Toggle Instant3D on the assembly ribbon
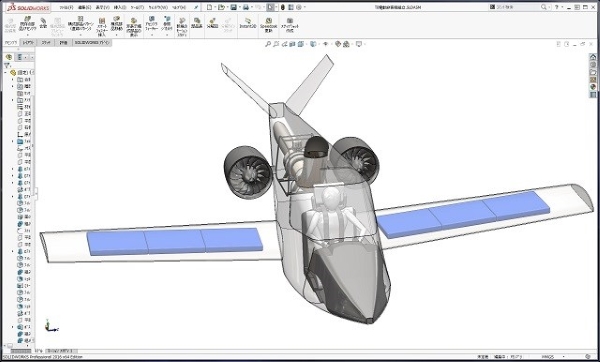 tap(248, 24)
